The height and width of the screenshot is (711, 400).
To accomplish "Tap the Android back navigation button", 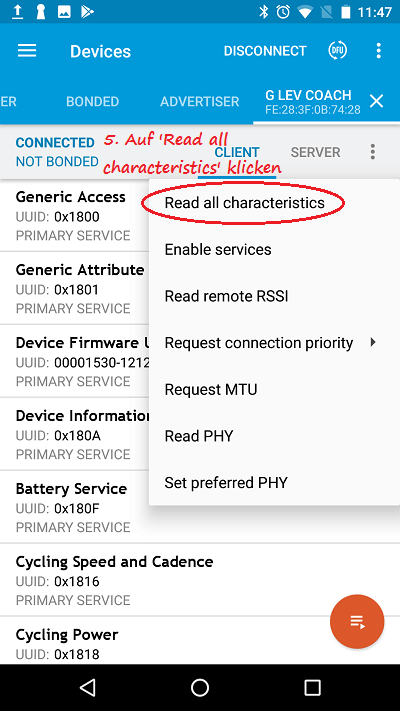I will (88, 687).
